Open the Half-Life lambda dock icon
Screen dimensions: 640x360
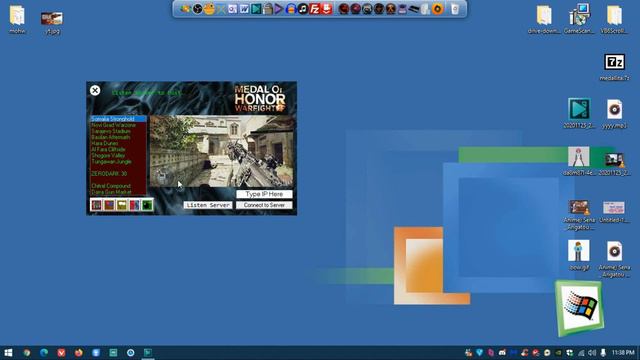391,9
